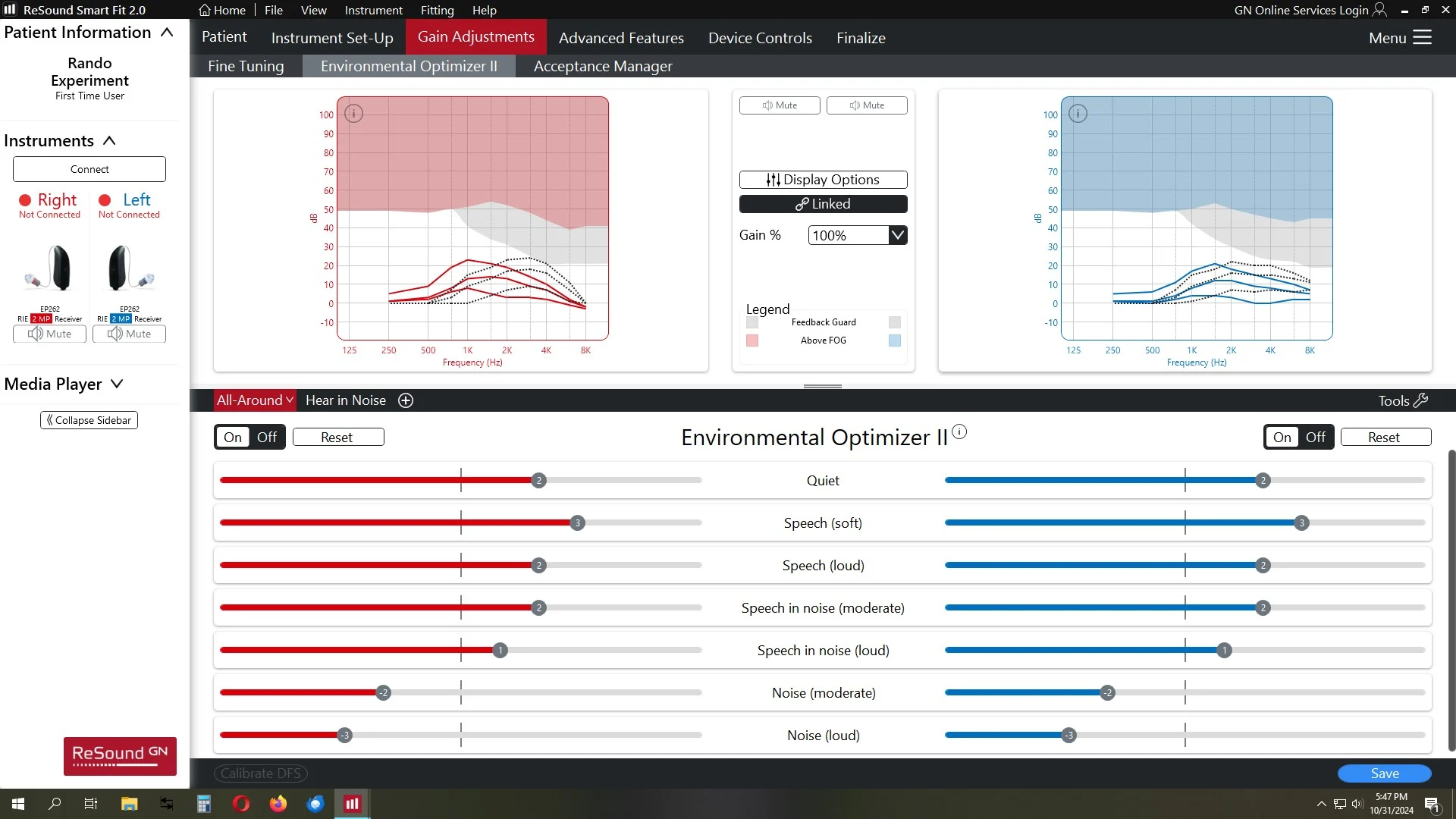This screenshot has height=819, width=1456.
Task: Open Firefox from the taskbar
Action: pyautogui.click(x=278, y=804)
